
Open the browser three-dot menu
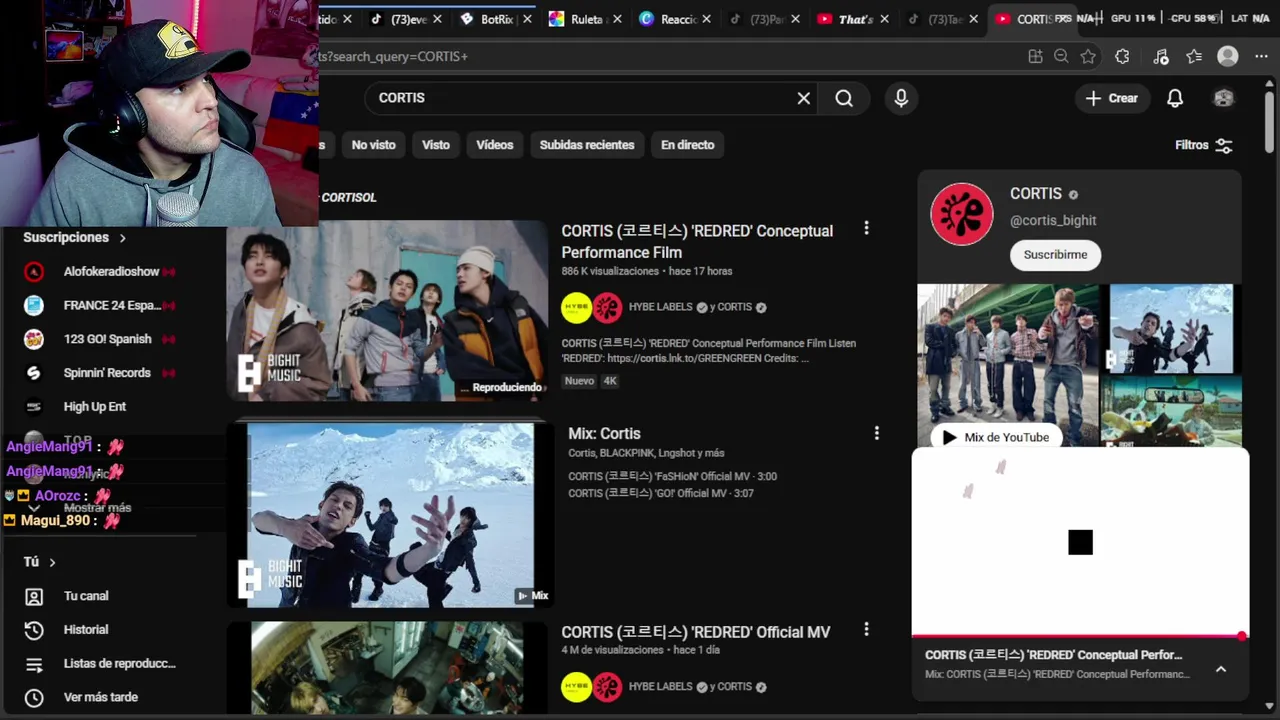coord(1261,57)
